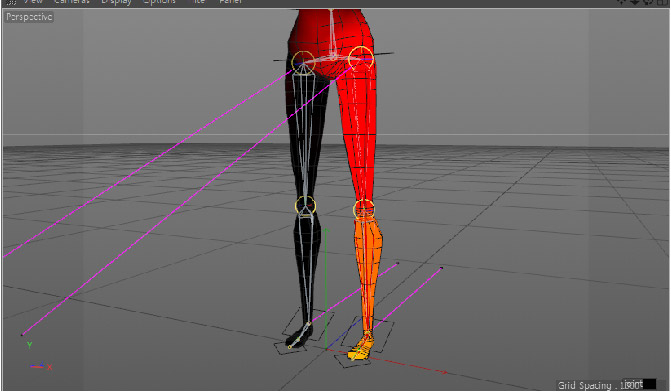Screen dimensions: 671x392
Task: Select the knee joint circle on black leg
Action: pos(306,206)
